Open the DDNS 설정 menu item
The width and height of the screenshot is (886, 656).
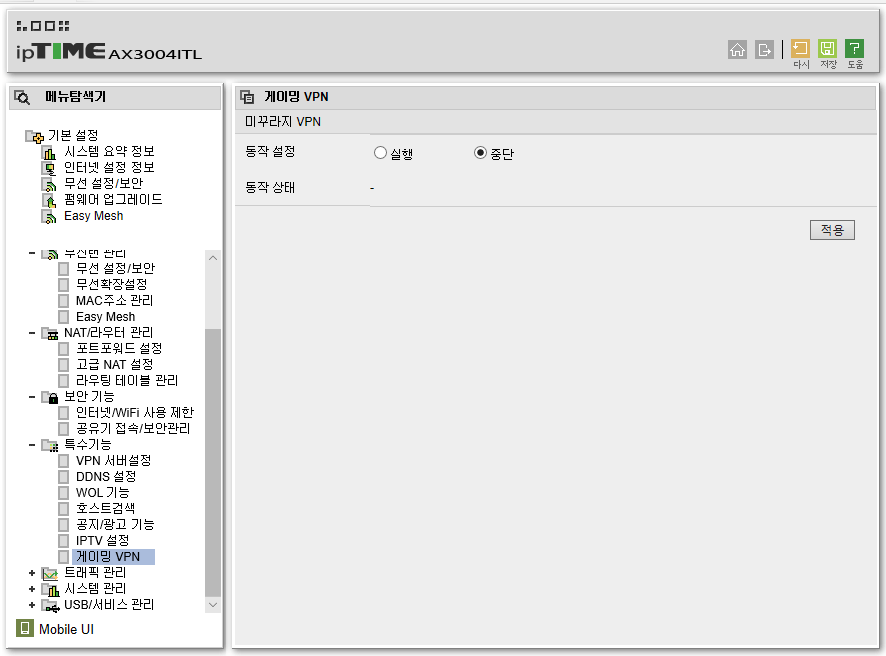click(105, 477)
